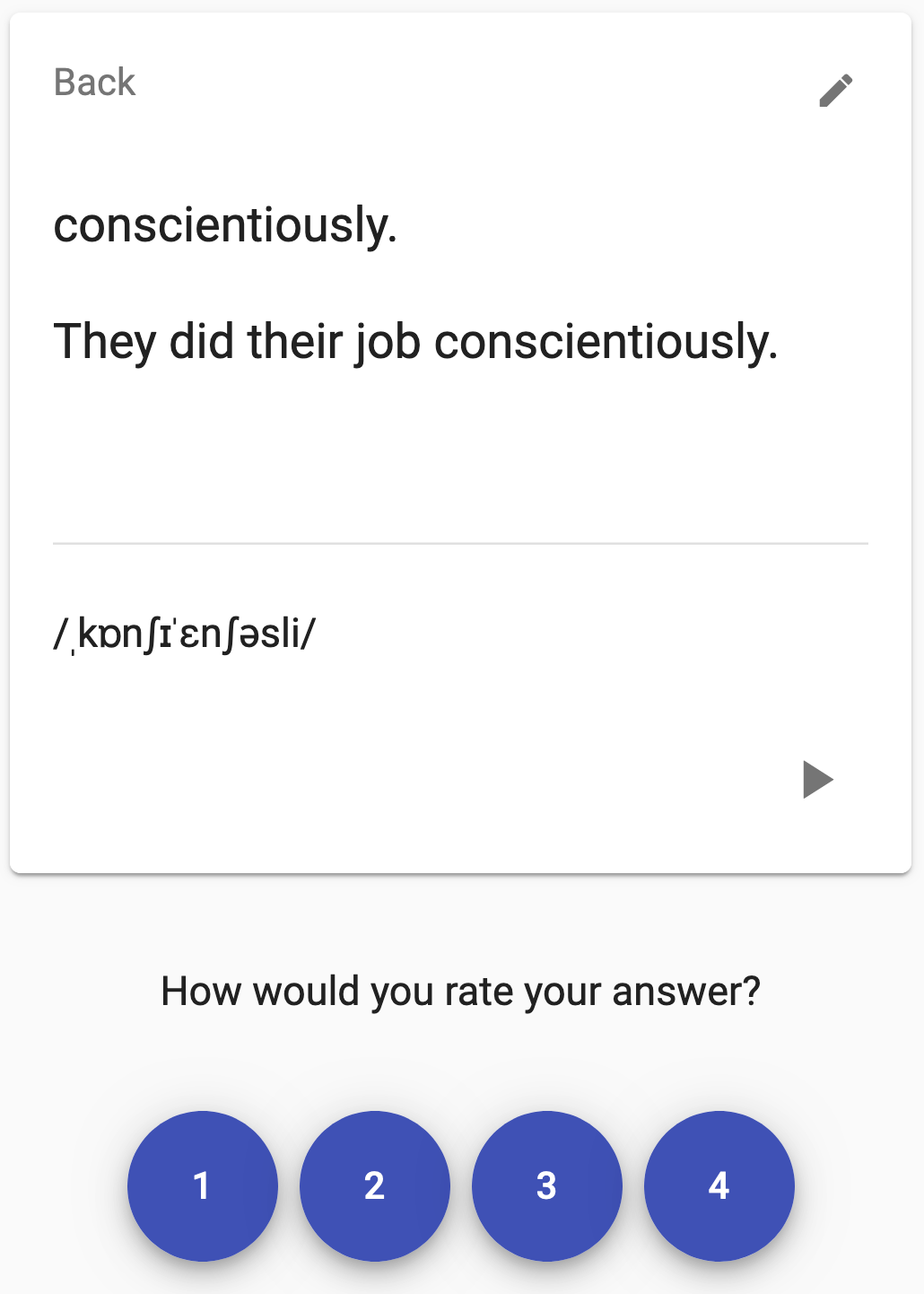924x1294 pixels.
Task: Click the horizontal divider line on the card
Action: [460, 543]
